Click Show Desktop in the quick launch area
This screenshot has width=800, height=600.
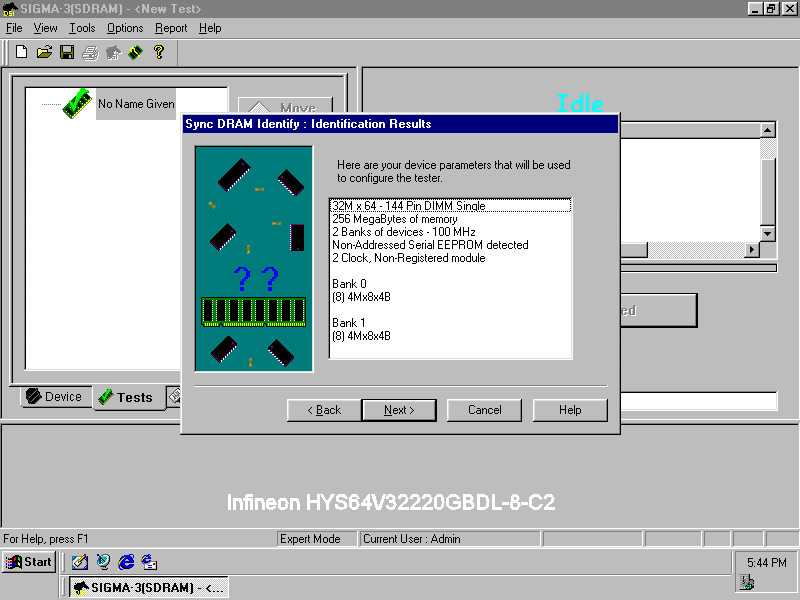pyautogui.click(x=81, y=562)
